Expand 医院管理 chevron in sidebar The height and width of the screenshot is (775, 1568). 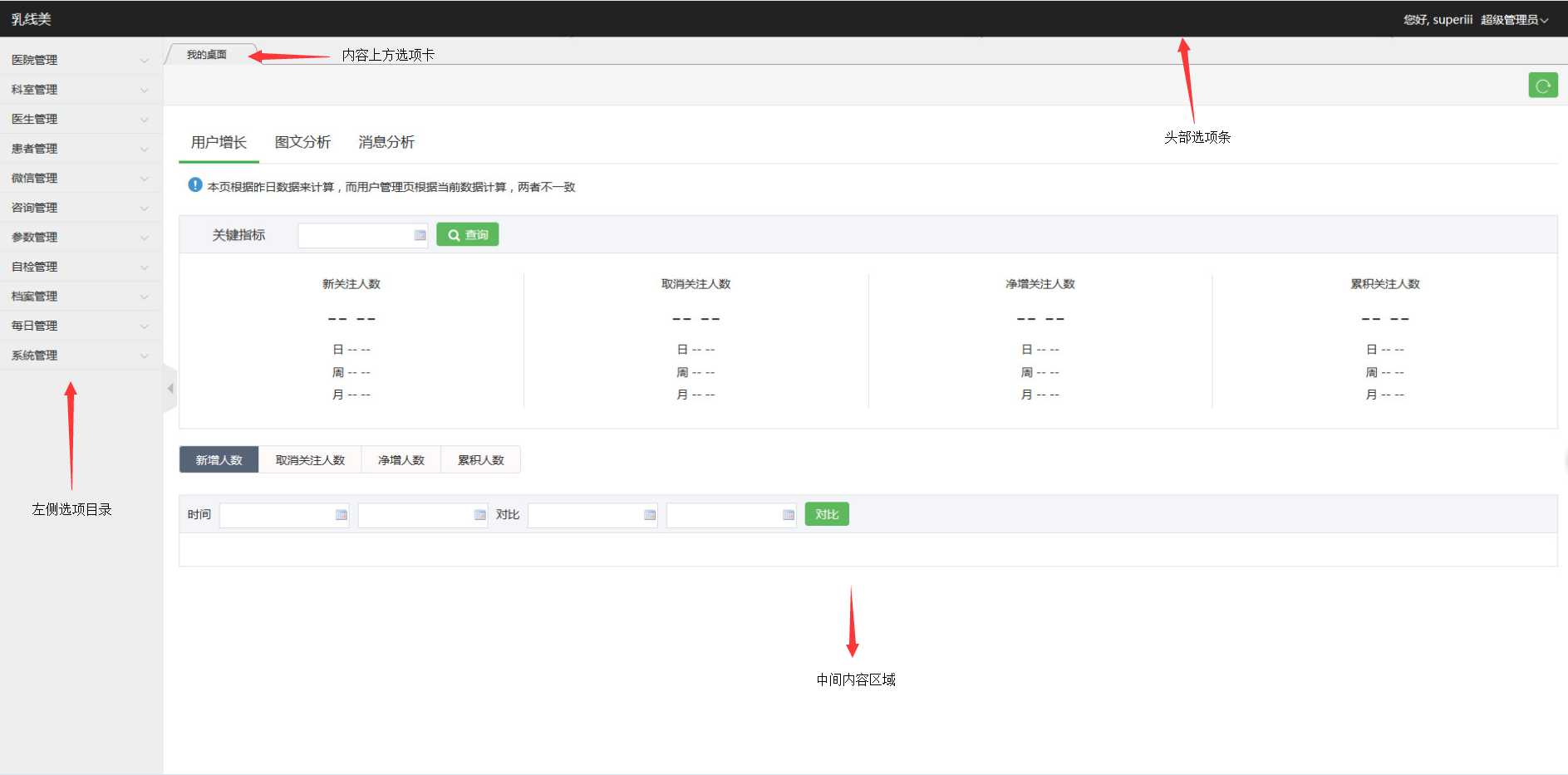point(145,61)
